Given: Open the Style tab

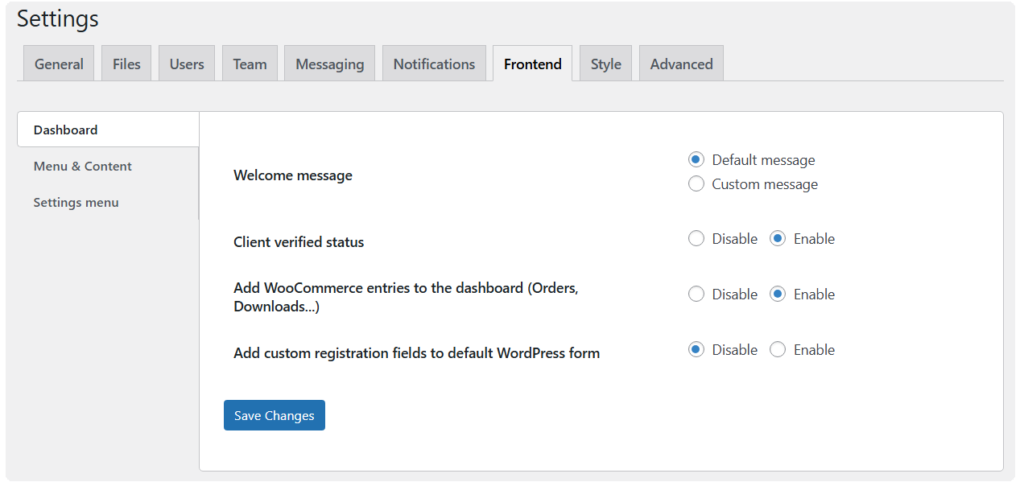Looking at the screenshot, I should pos(605,64).
